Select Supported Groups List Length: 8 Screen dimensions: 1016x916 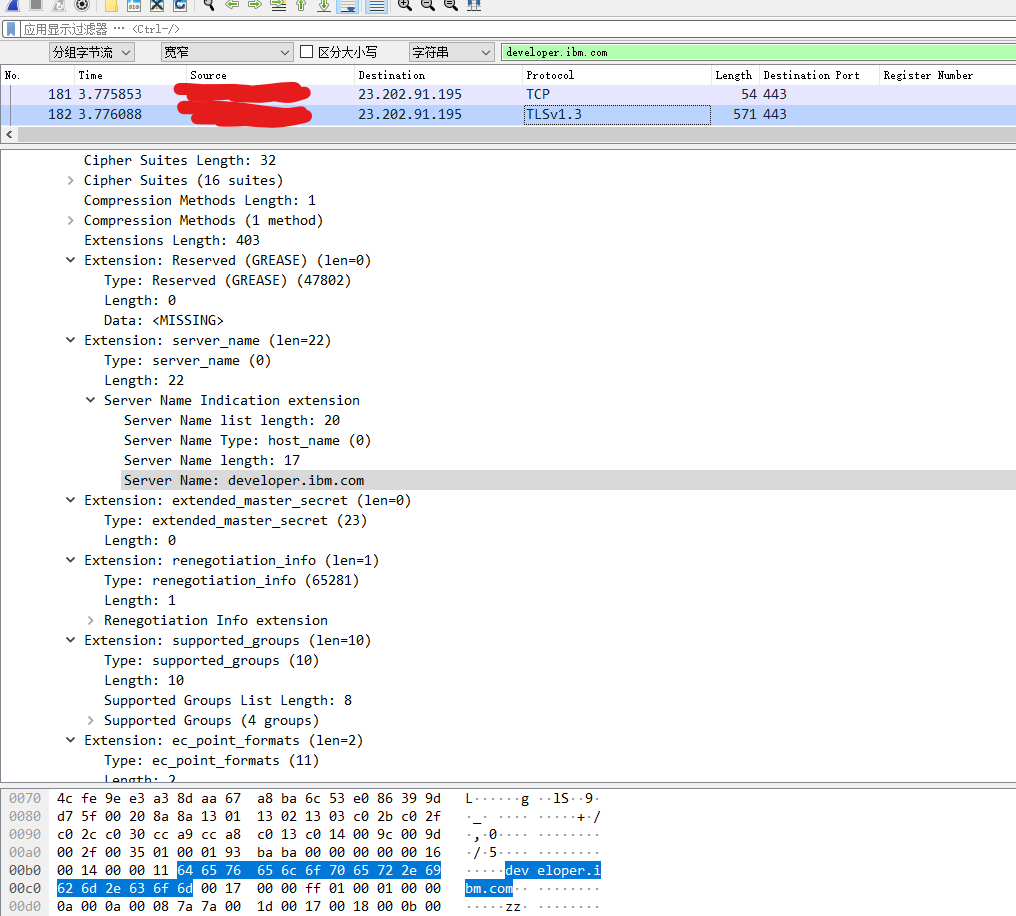228,701
